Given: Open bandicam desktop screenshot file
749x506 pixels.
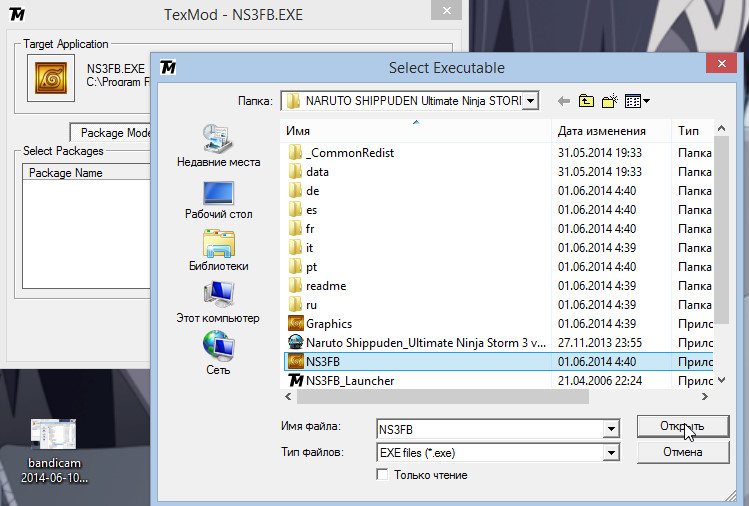Looking at the screenshot, I should pyautogui.click(x=54, y=451).
